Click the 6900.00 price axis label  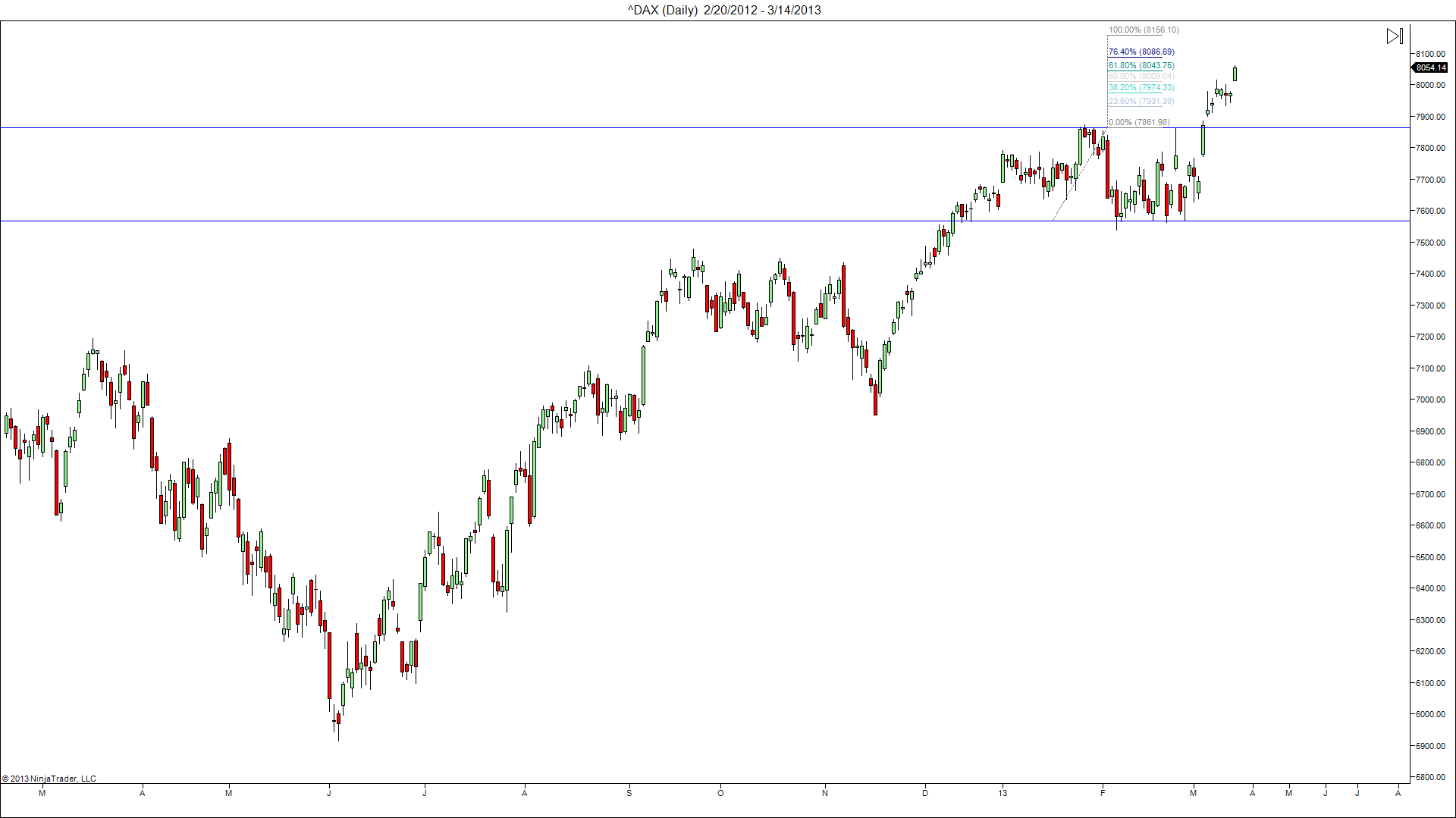pyautogui.click(x=1430, y=431)
